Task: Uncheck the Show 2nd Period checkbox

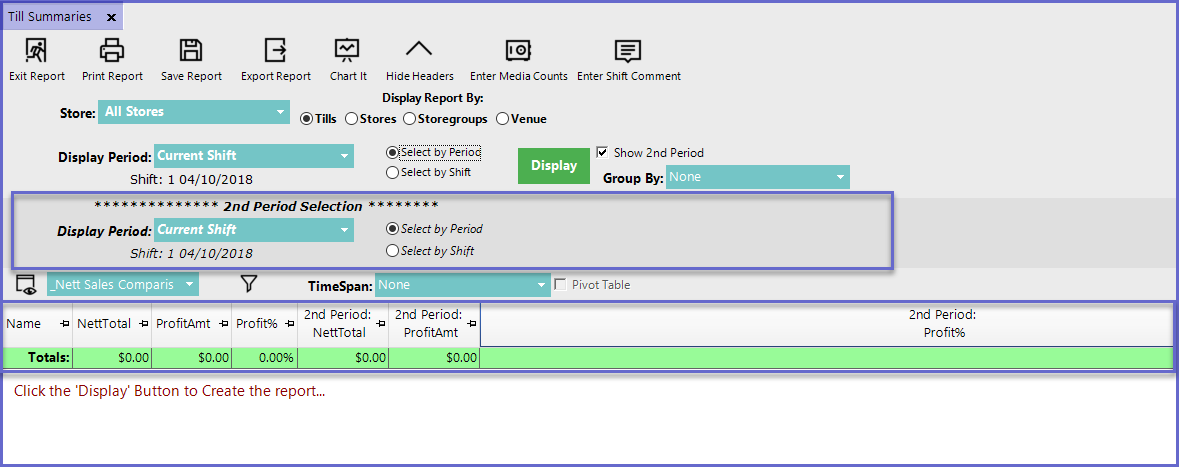Action: (602, 153)
